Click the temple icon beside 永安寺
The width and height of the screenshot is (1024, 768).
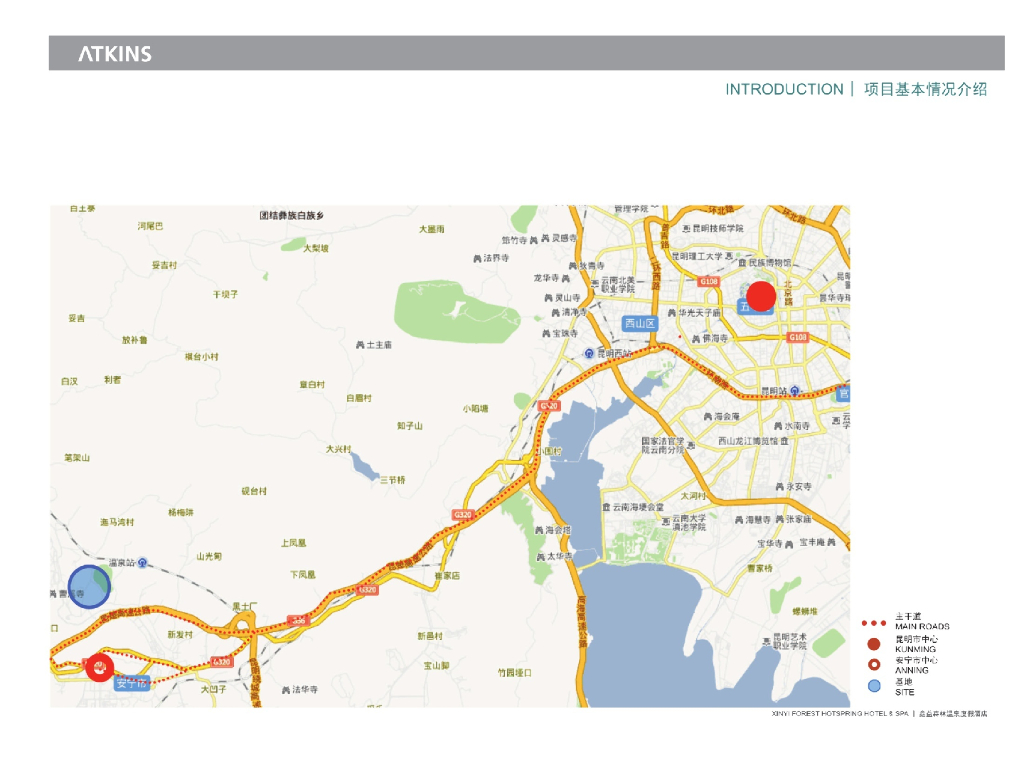pos(780,487)
